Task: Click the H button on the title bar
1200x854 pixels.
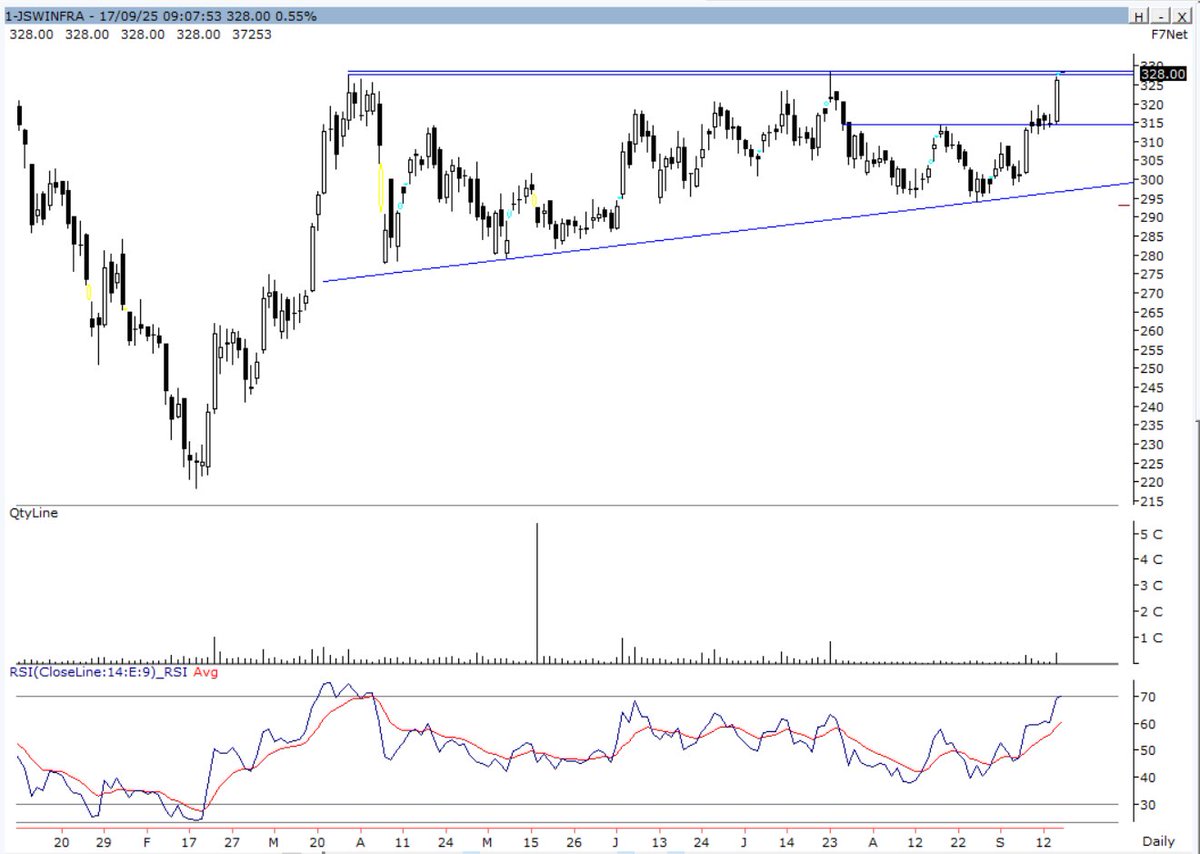Action: pos(1140,15)
